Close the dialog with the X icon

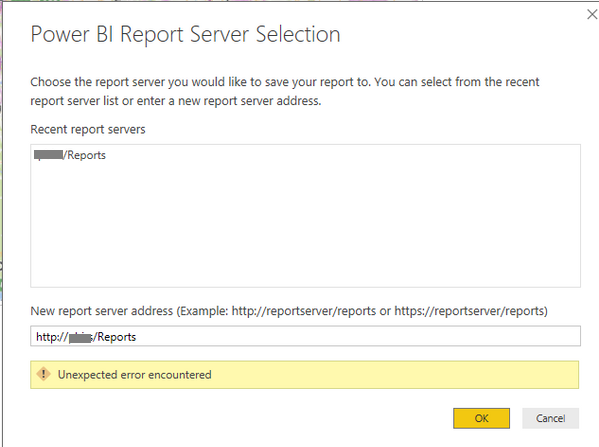point(592,15)
